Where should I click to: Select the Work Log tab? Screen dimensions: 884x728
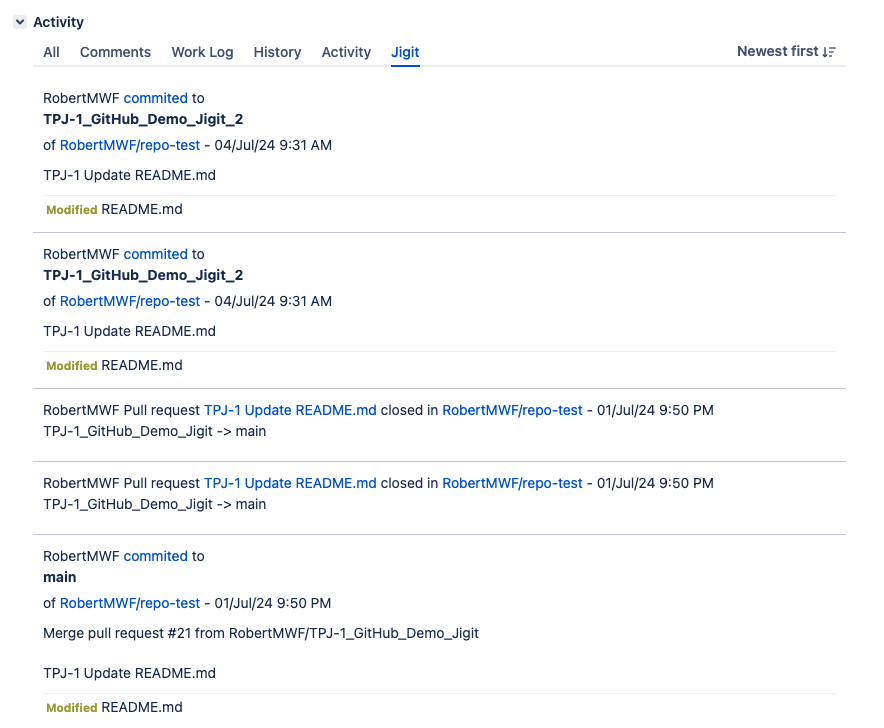pos(202,52)
